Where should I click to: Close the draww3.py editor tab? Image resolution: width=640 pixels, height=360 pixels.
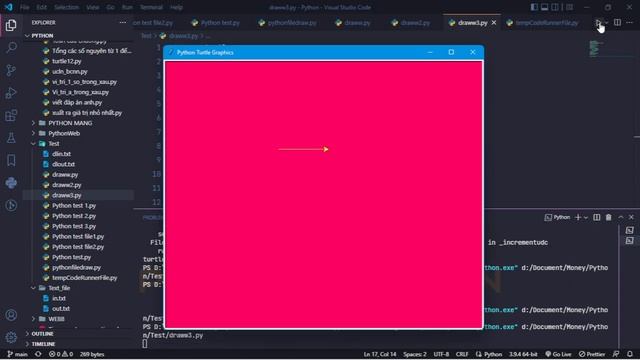pyautogui.click(x=494, y=23)
